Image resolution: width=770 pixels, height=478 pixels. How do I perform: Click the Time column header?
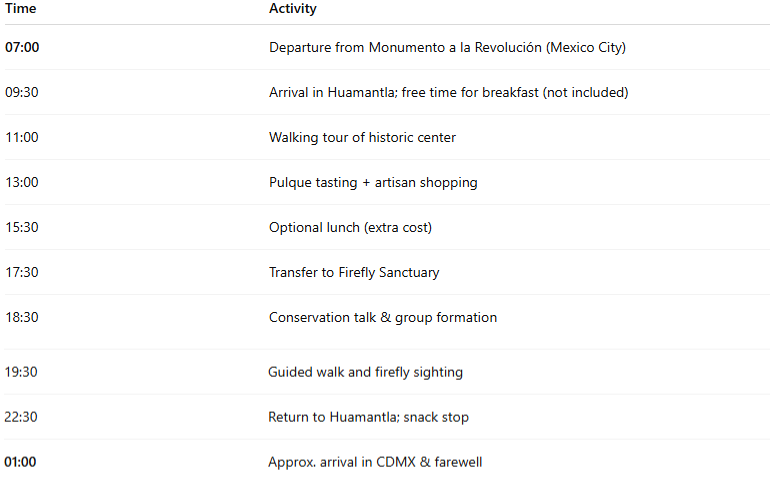pos(21,8)
